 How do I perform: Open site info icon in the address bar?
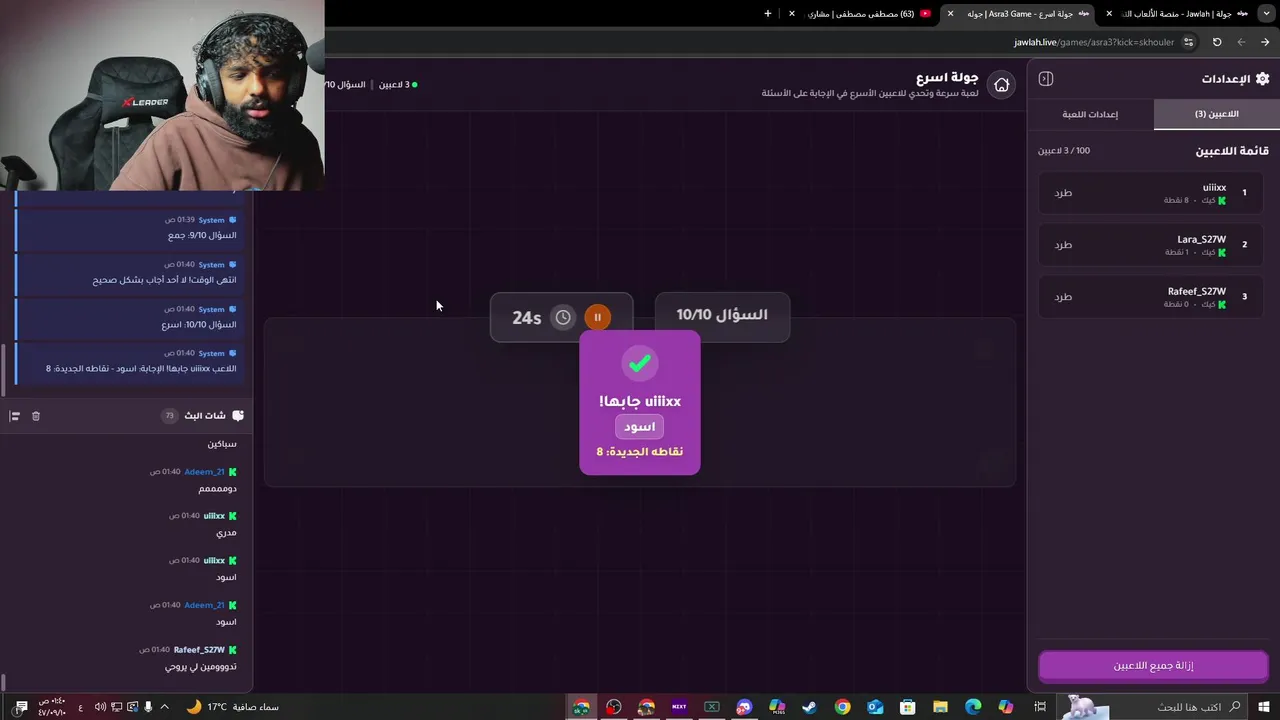tap(1189, 42)
